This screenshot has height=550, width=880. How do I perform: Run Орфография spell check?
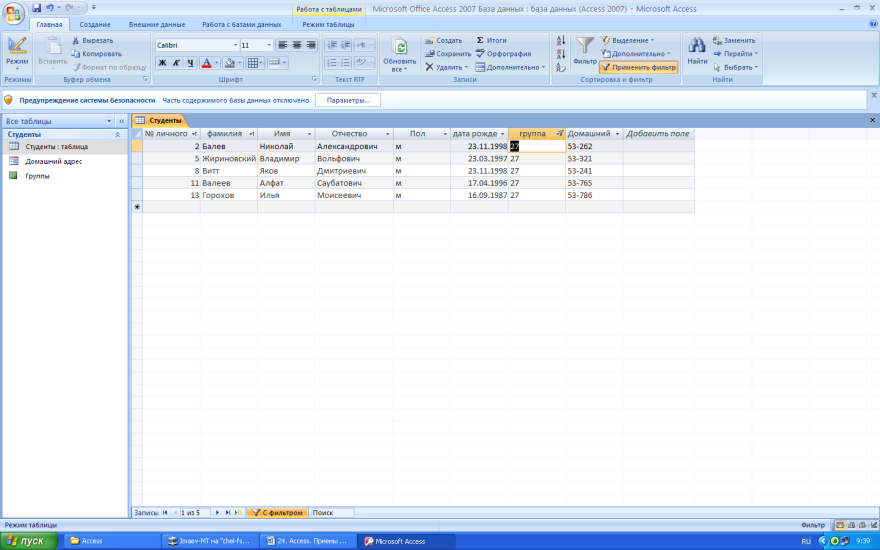(x=503, y=54)
